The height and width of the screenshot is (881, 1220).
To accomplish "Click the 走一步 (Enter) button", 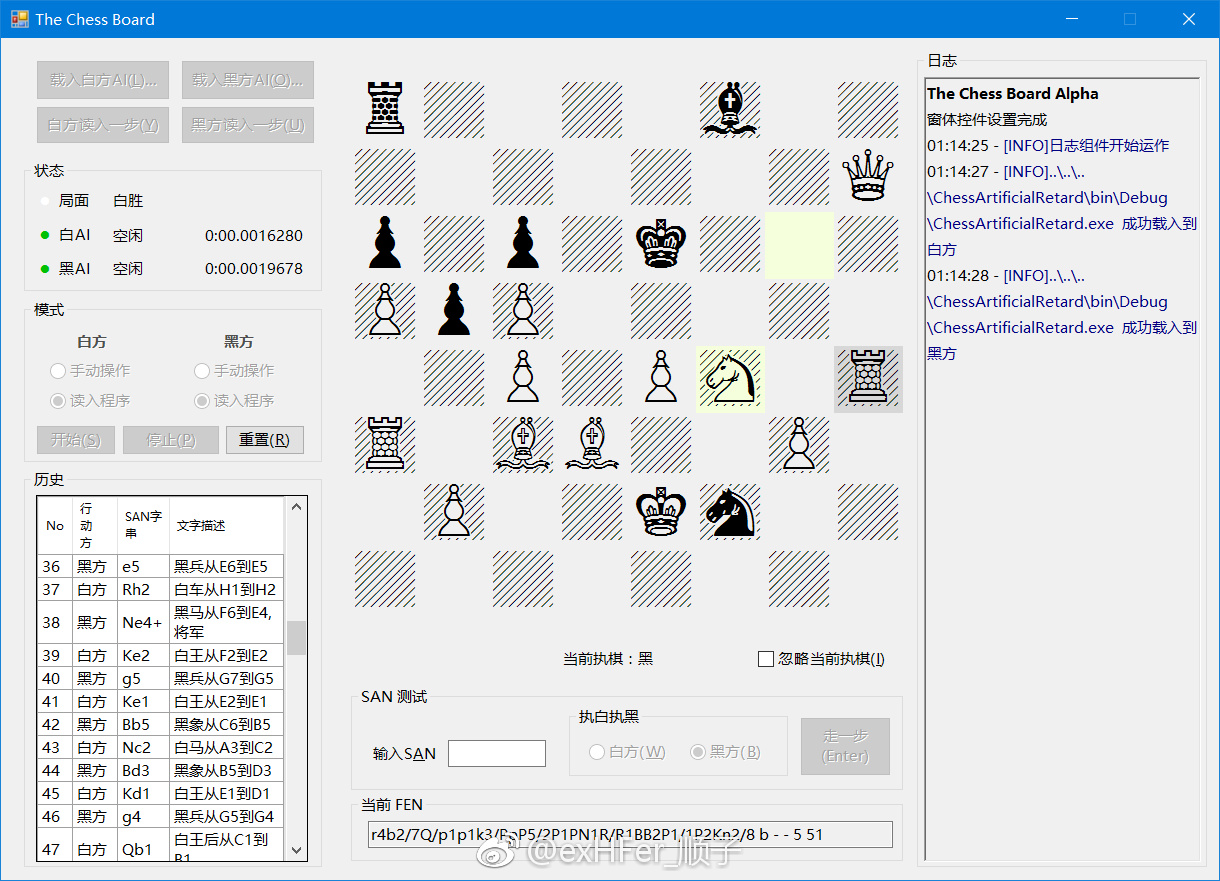I will (845, 746).
